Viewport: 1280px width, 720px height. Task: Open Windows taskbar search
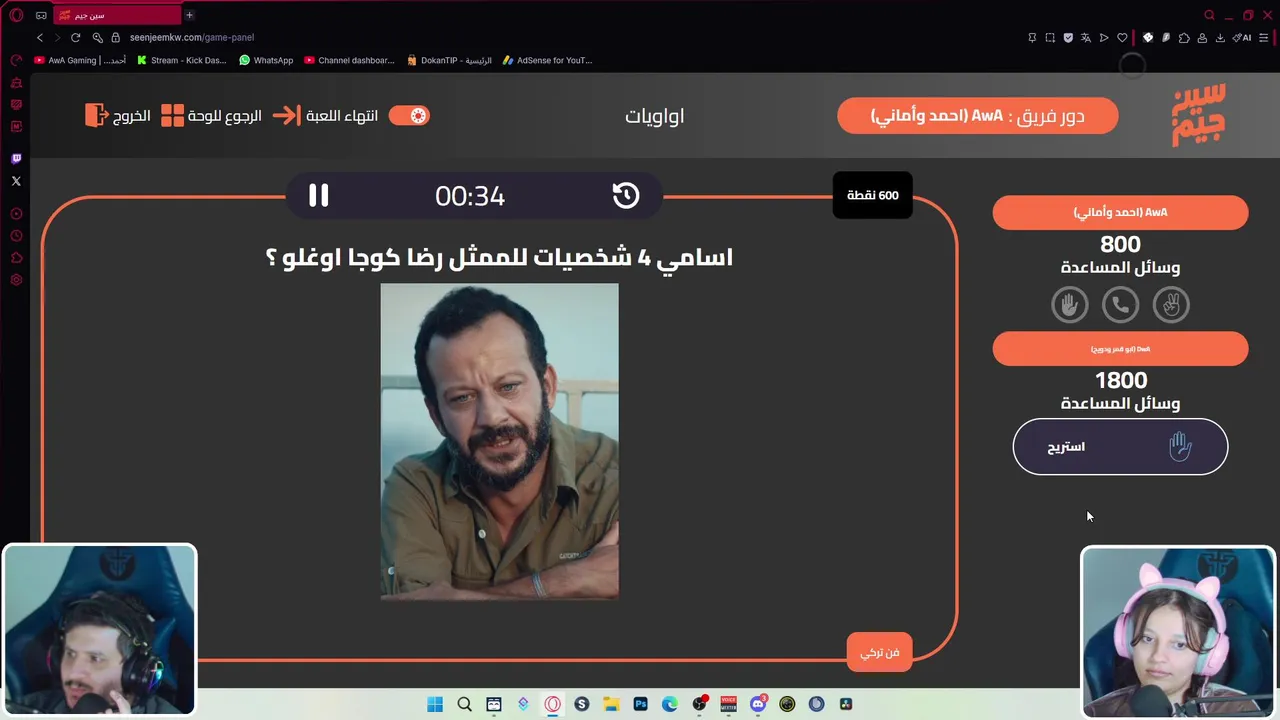click(464, 704)
